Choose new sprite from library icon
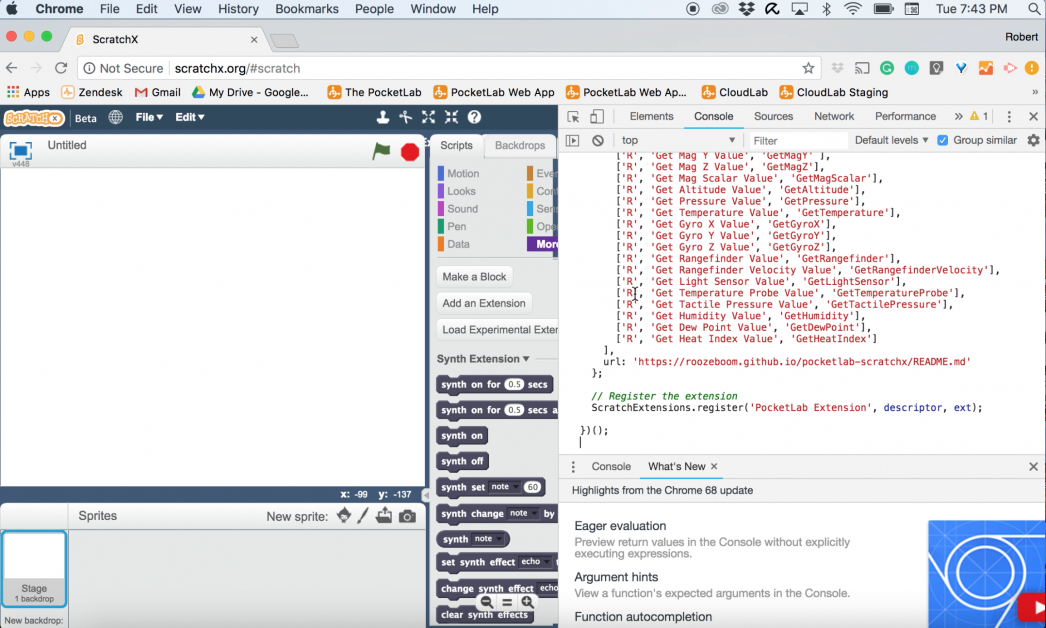Screen dimensions: 1046x628 (344, 515)
